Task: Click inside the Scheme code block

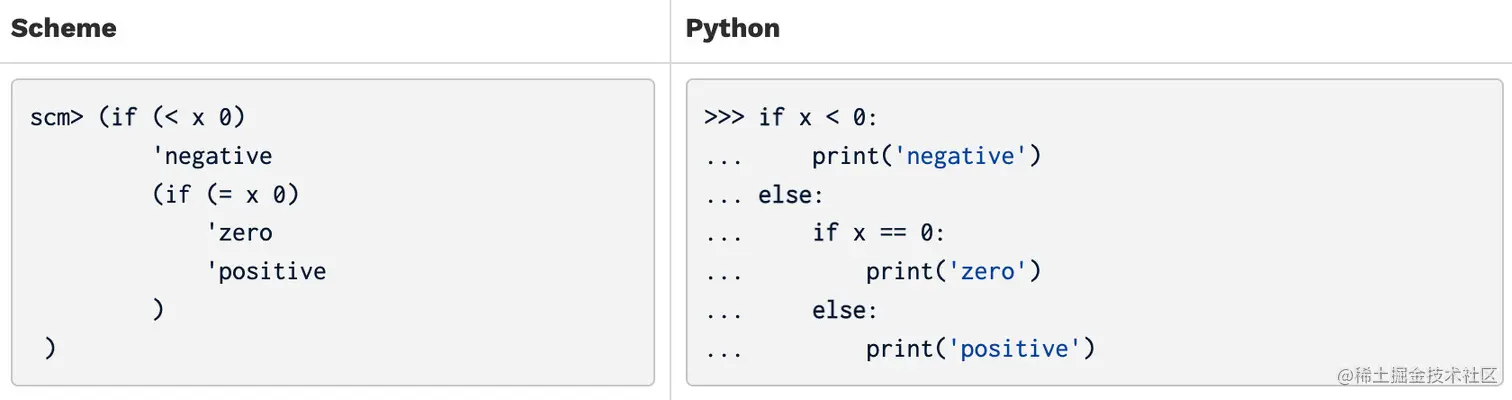Action: point(333,232)
